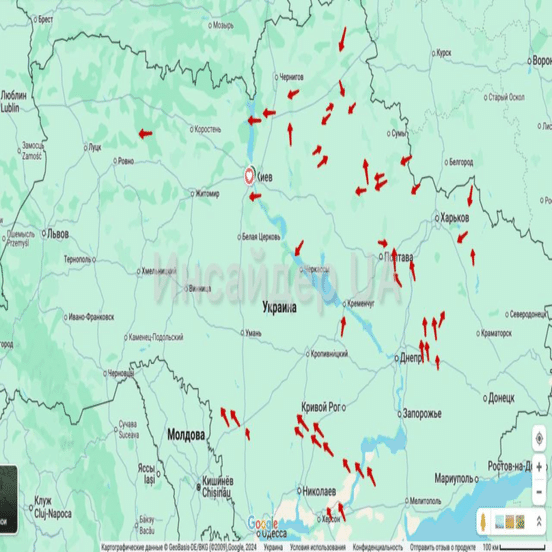This screenshot has width=552, height=552.
Task: Click the saved heart marker on Киев
Action: pyautogui.click(x=249, y=175)
